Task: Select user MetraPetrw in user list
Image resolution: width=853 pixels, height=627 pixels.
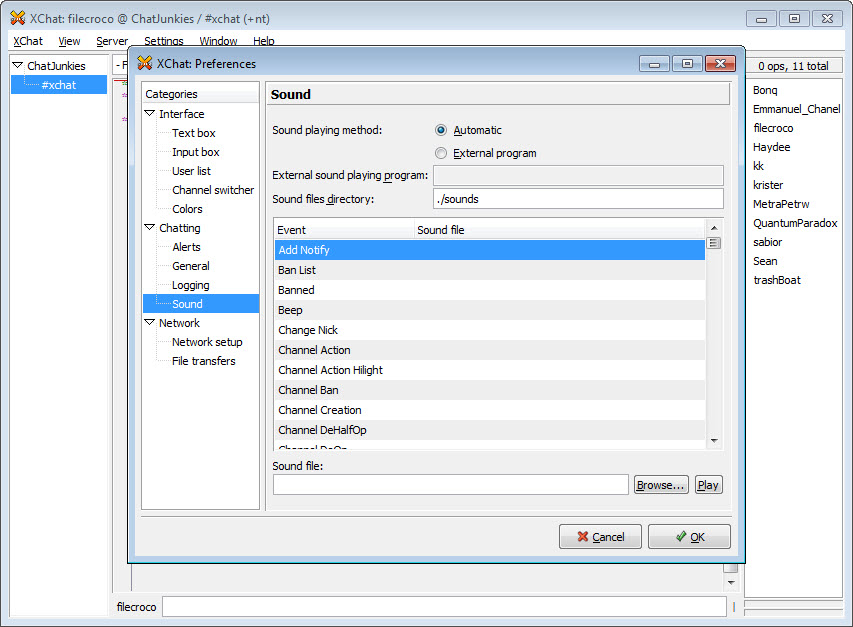Action: (x=781, y=204)
